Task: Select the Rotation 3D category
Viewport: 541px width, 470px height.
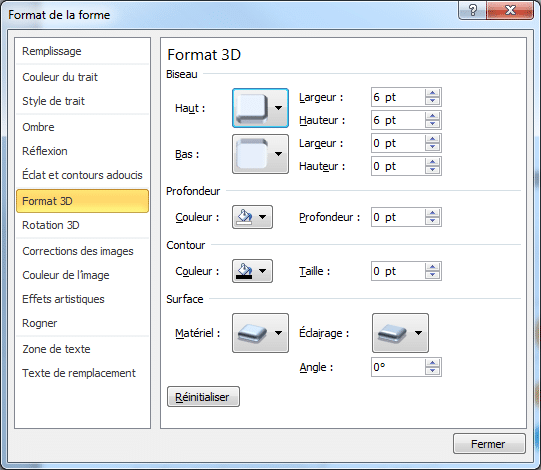Action: pos(82,225)
